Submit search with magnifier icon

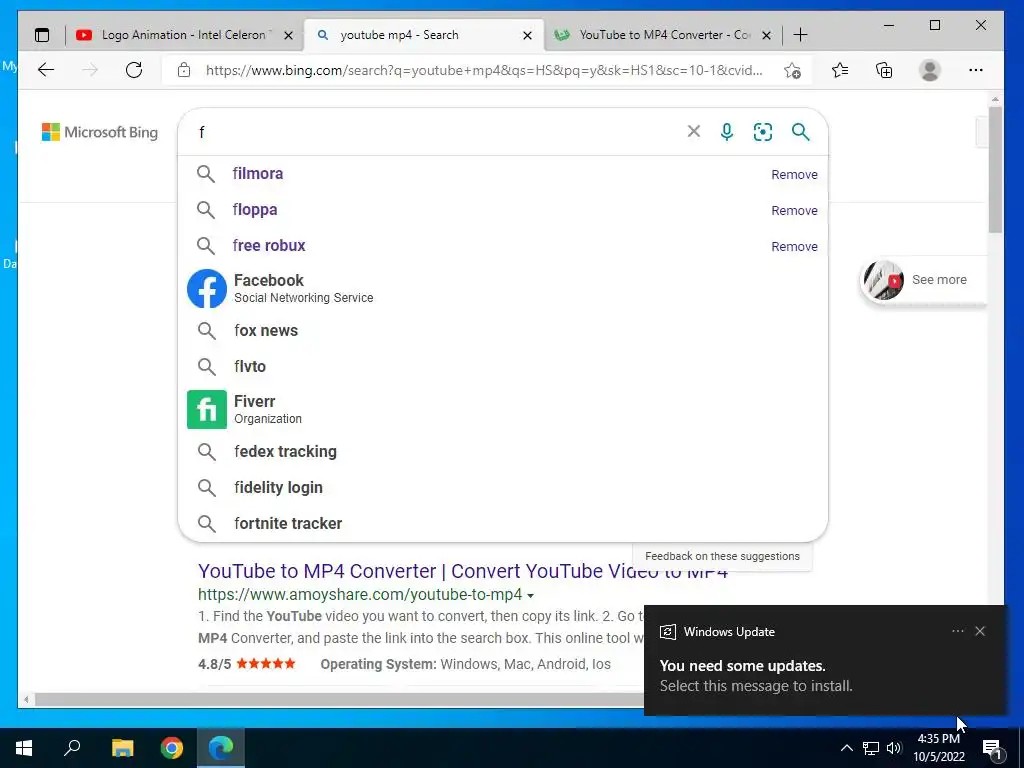[801, 132]
